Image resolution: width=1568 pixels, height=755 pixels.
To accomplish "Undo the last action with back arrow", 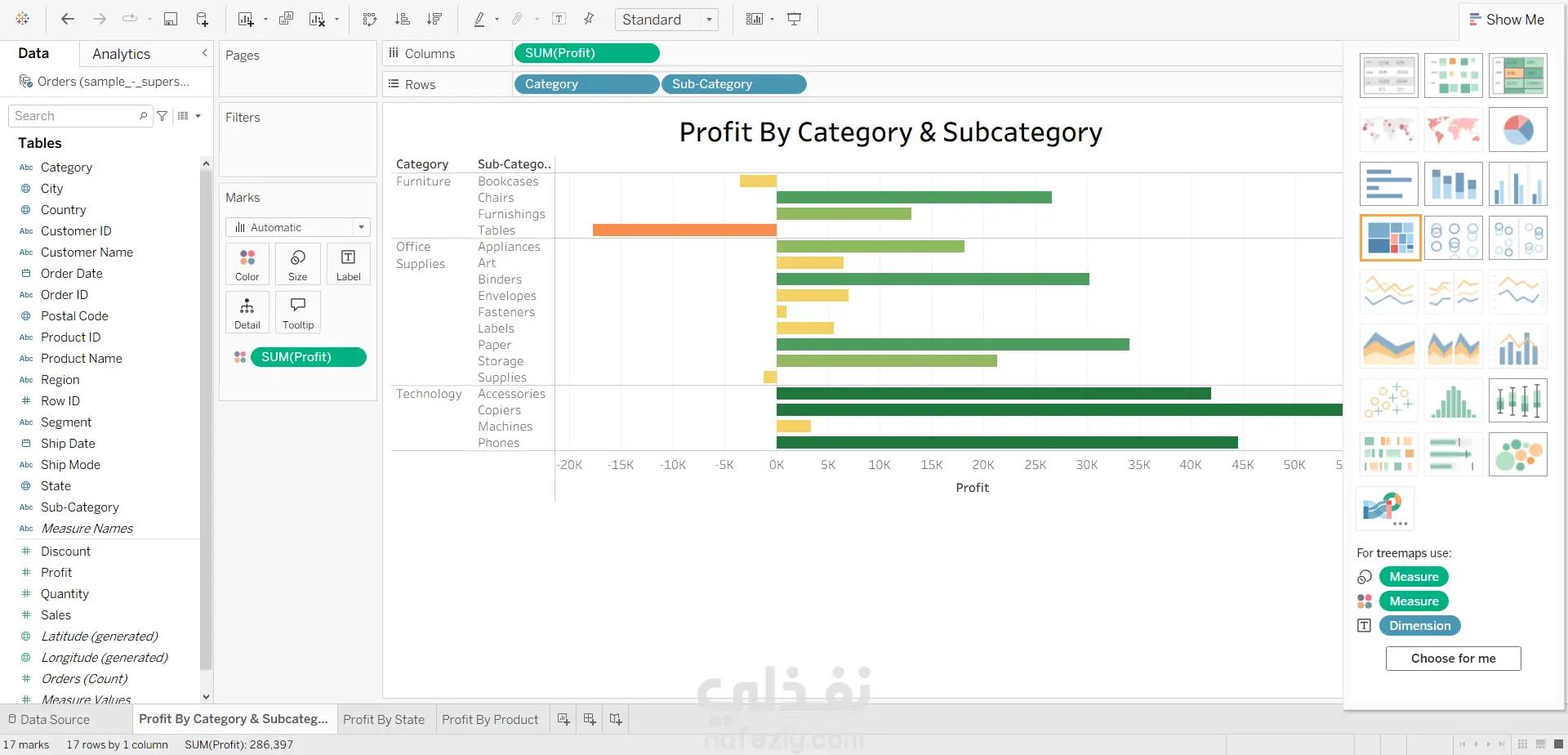I will (x=68, y=19).
